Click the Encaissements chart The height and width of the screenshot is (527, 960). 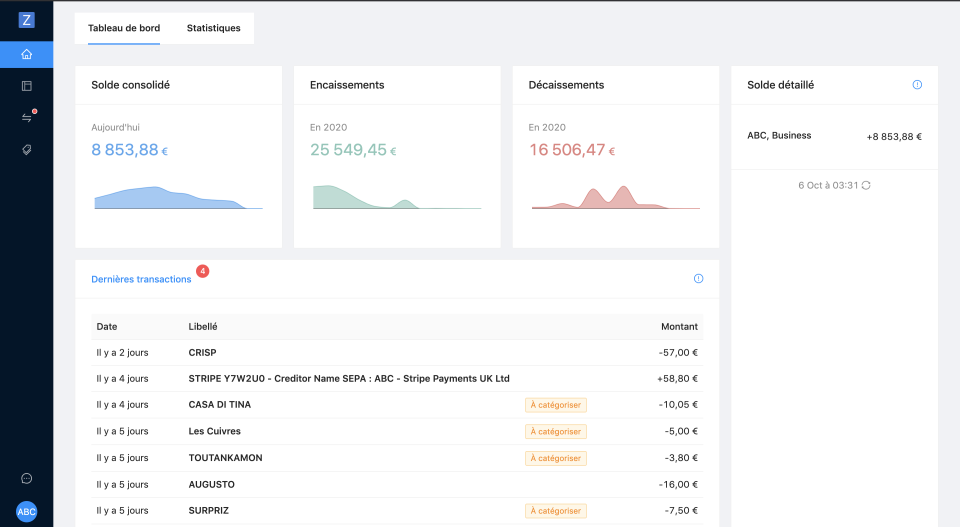[x=397, y=196]
